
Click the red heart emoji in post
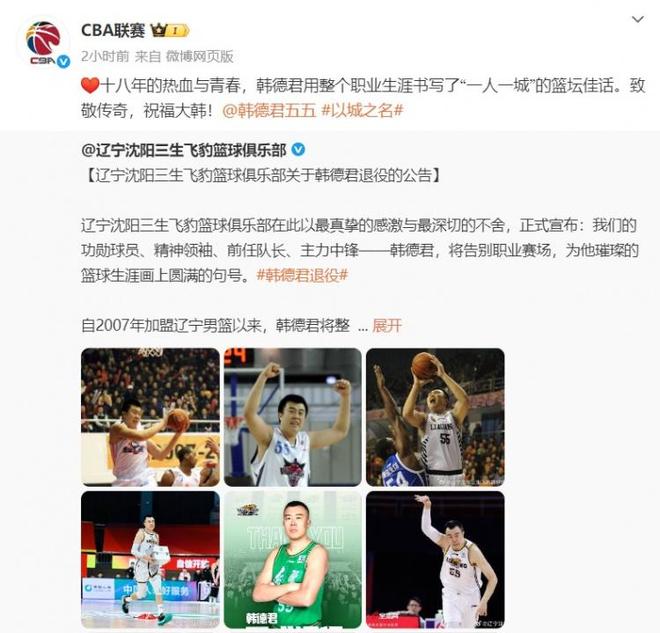[90, 86]
